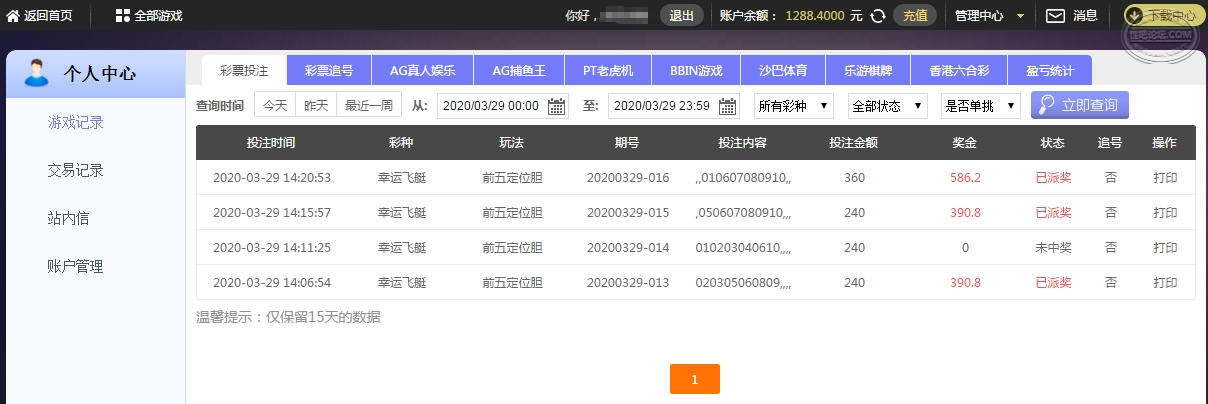Click the refresh balance icon
Image resolution: width=1208 pixels, height=404 pixels.
pos(878,15)
